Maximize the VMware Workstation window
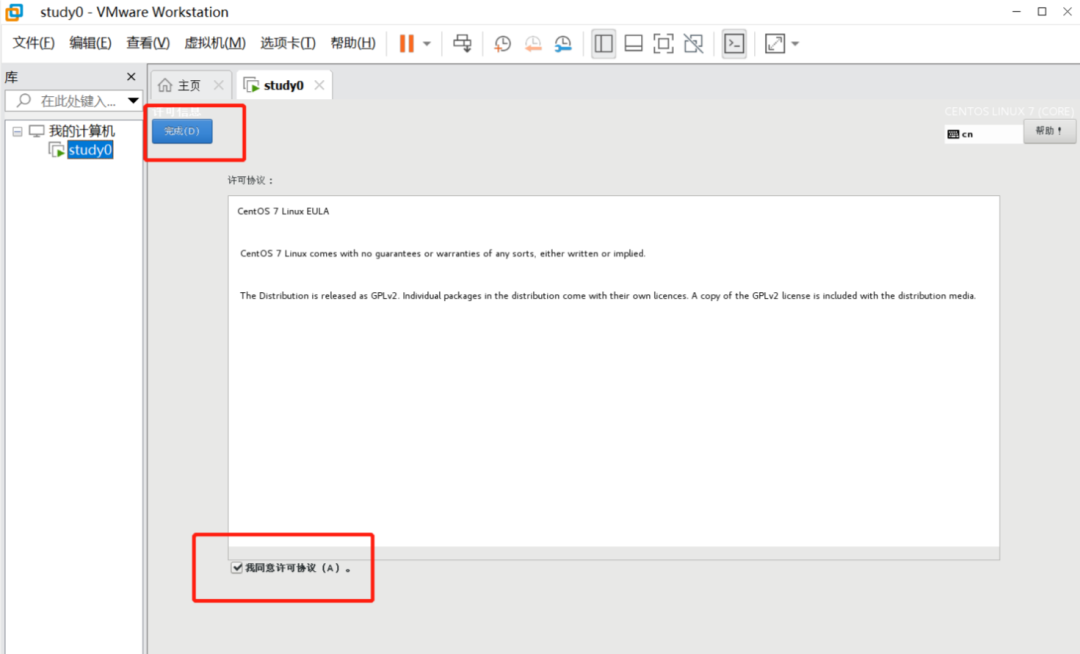 (1042, 12)
